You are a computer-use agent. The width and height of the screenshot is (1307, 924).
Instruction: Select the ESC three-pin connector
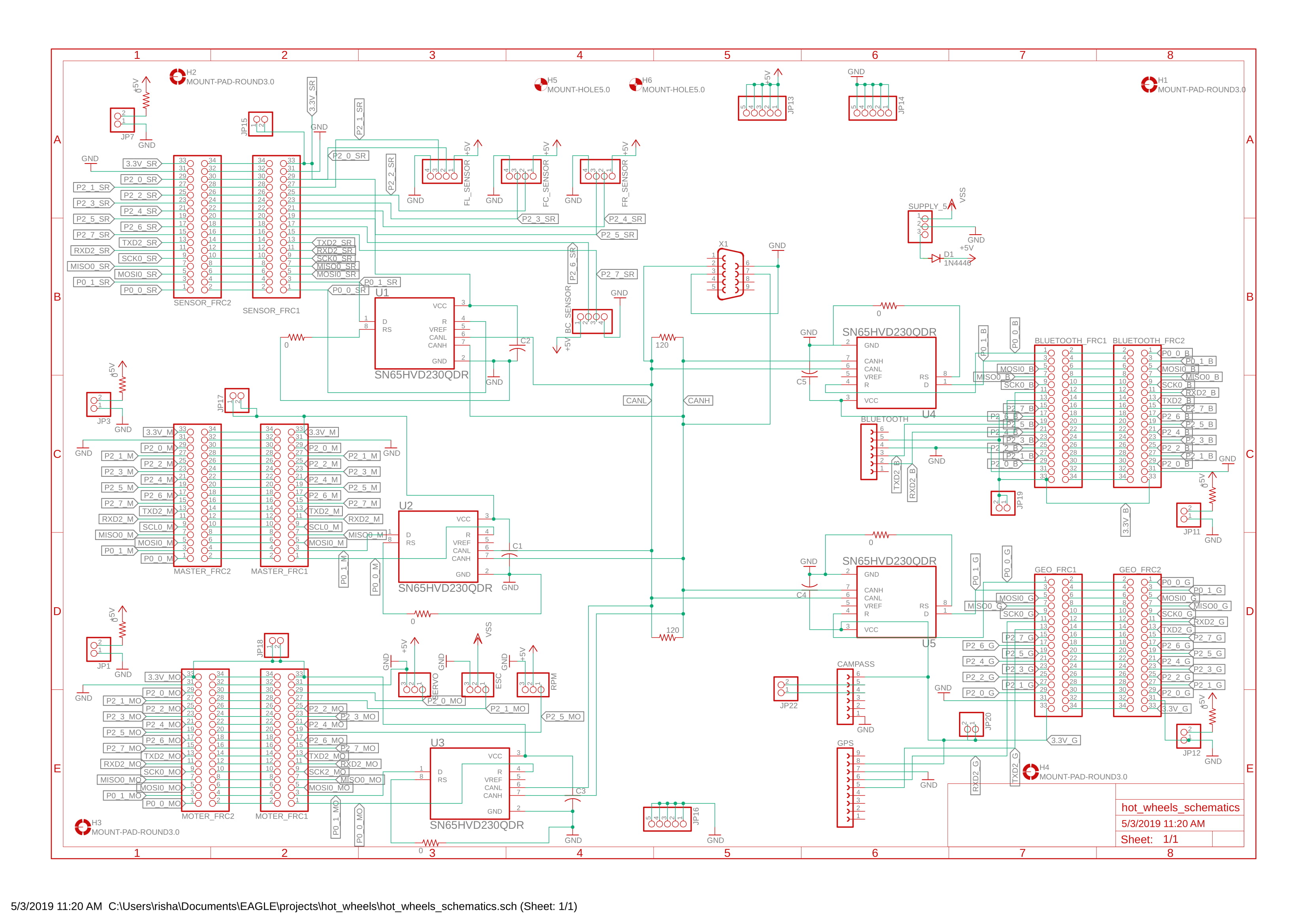[478, 685]
